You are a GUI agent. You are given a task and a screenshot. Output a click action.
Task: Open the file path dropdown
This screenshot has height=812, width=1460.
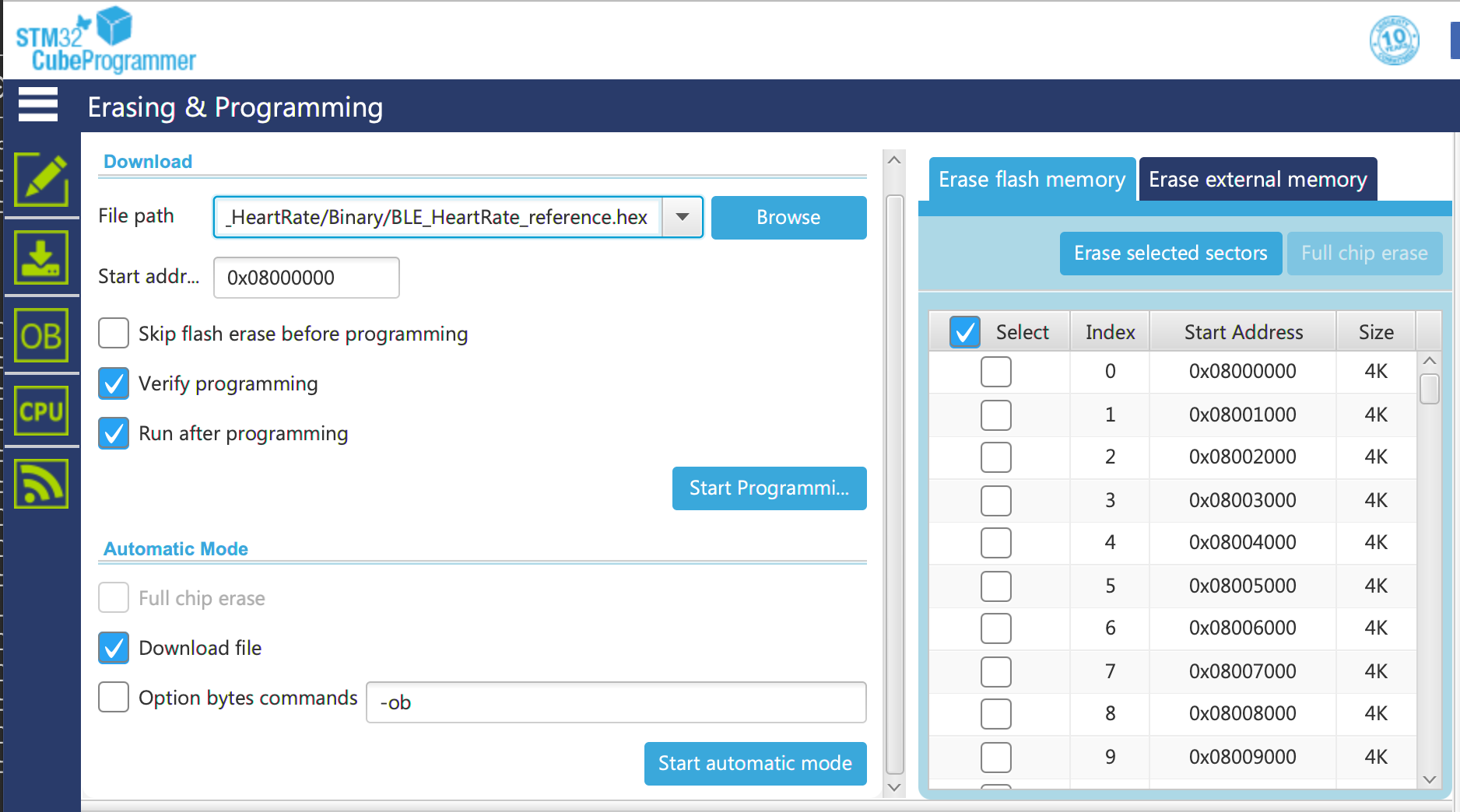pos(681,217)
